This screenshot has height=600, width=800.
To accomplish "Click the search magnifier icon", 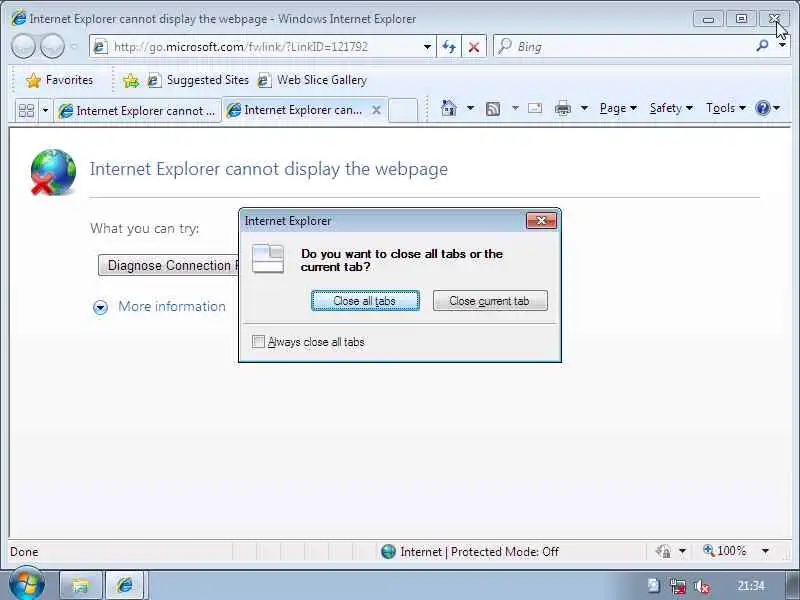I will point(762,46).
